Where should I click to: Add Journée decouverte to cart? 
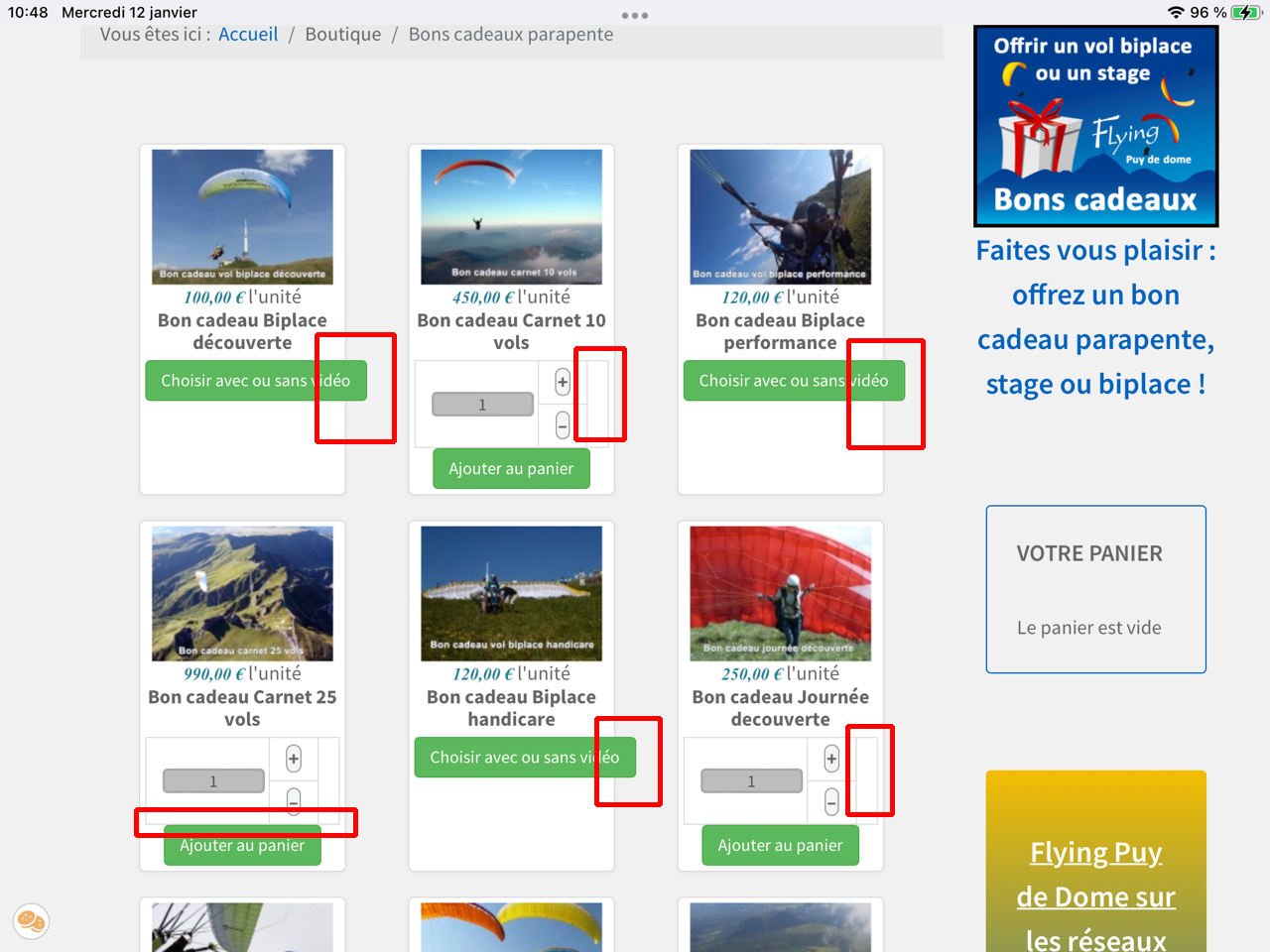point(780,845)
